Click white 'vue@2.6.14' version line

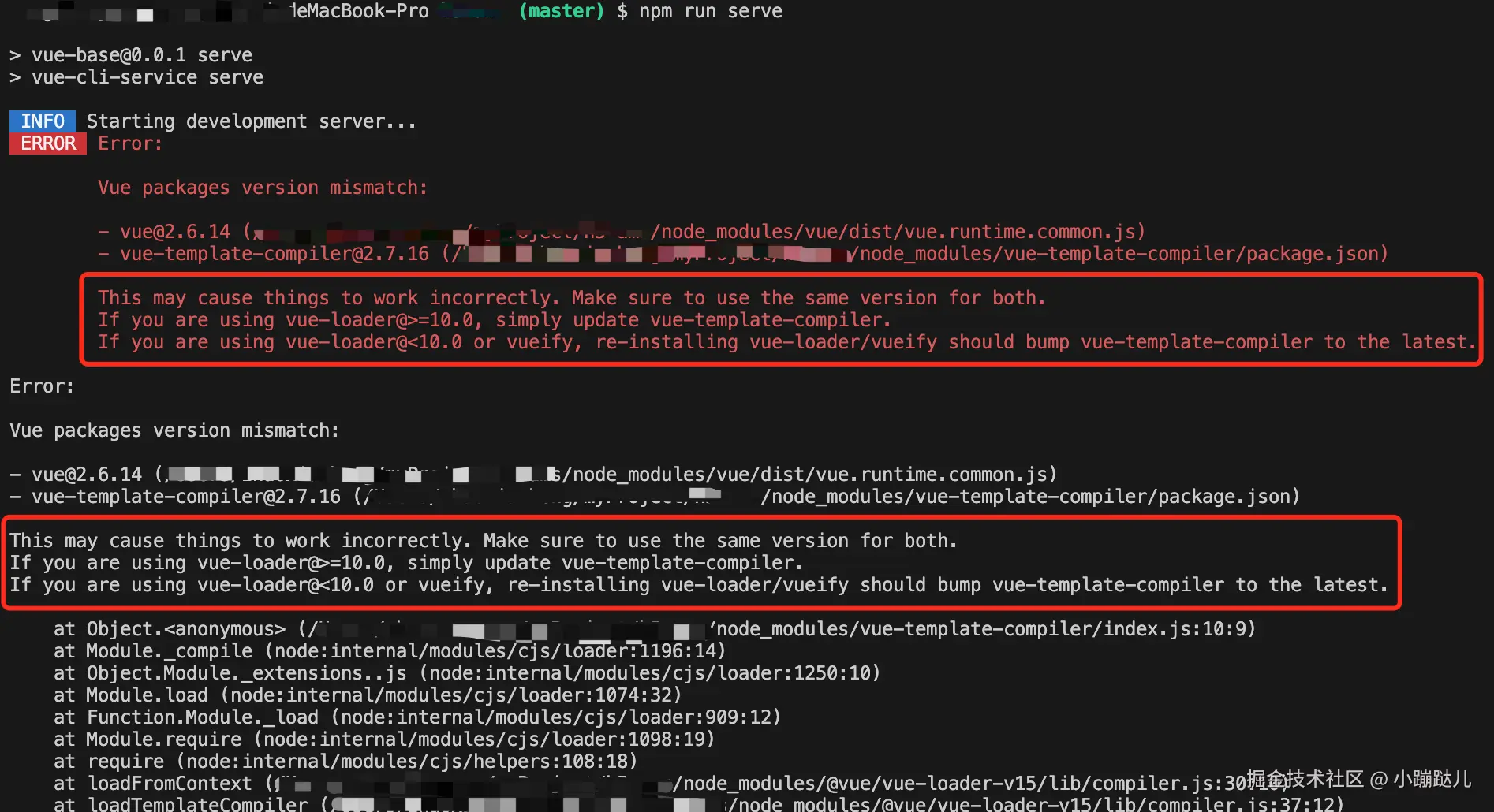coord(533,475)
